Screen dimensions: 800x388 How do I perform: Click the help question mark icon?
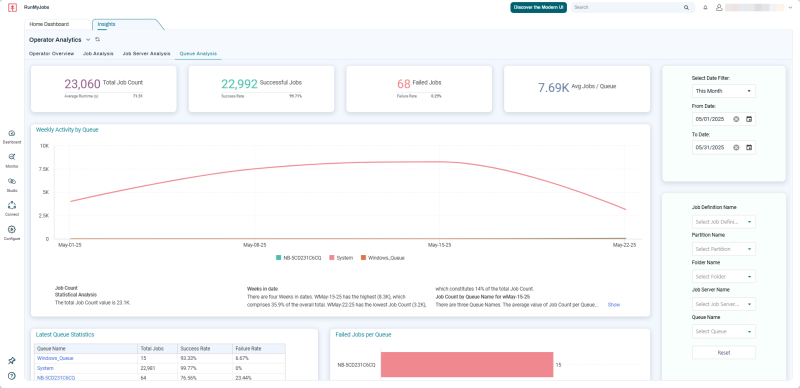[x=12, y=376]
